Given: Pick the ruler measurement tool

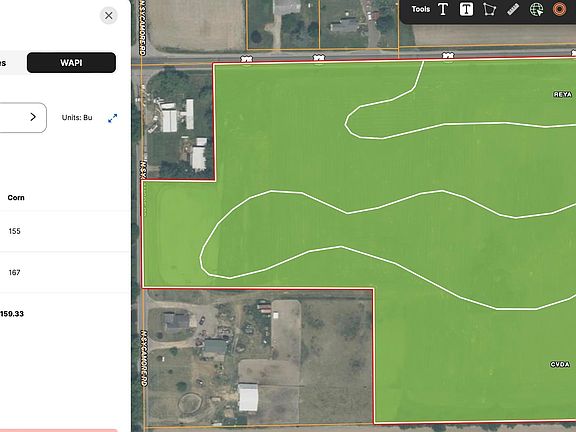Looking at the screenshot, I should click(513, 9).
